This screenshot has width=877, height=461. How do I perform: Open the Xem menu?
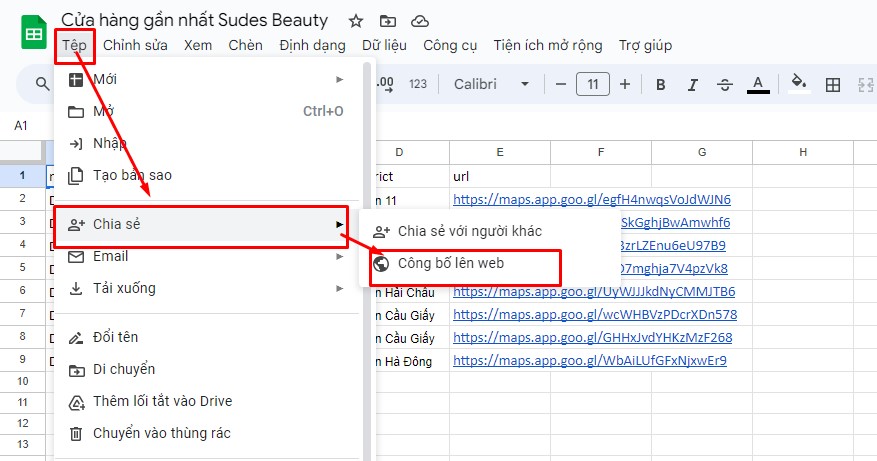[198, 45]
